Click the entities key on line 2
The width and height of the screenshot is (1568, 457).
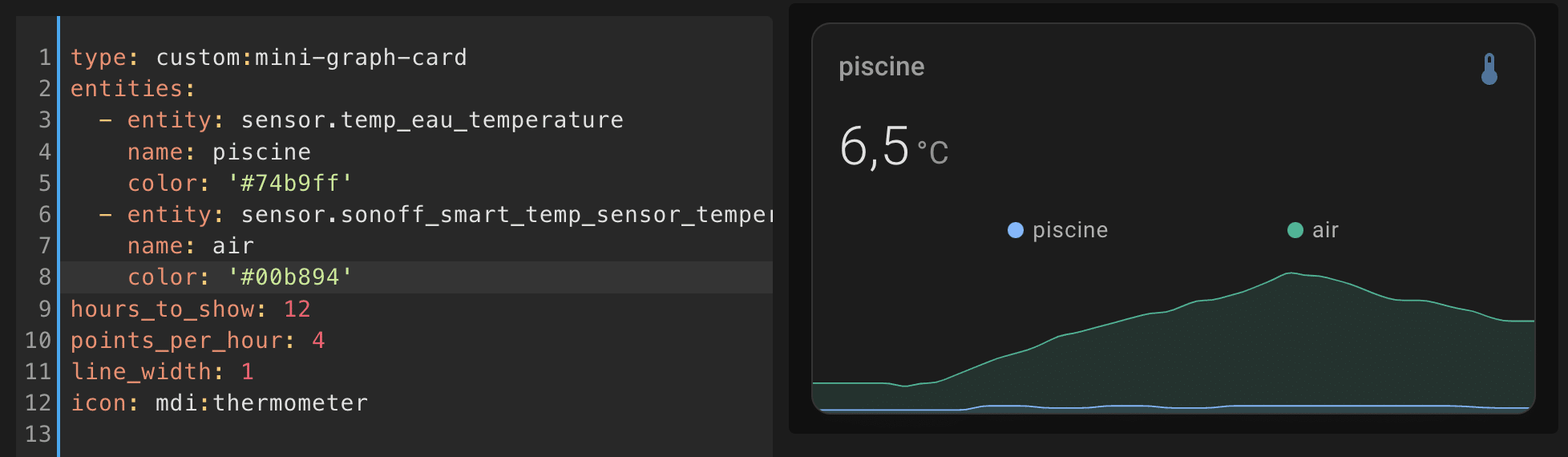[127, 89]
